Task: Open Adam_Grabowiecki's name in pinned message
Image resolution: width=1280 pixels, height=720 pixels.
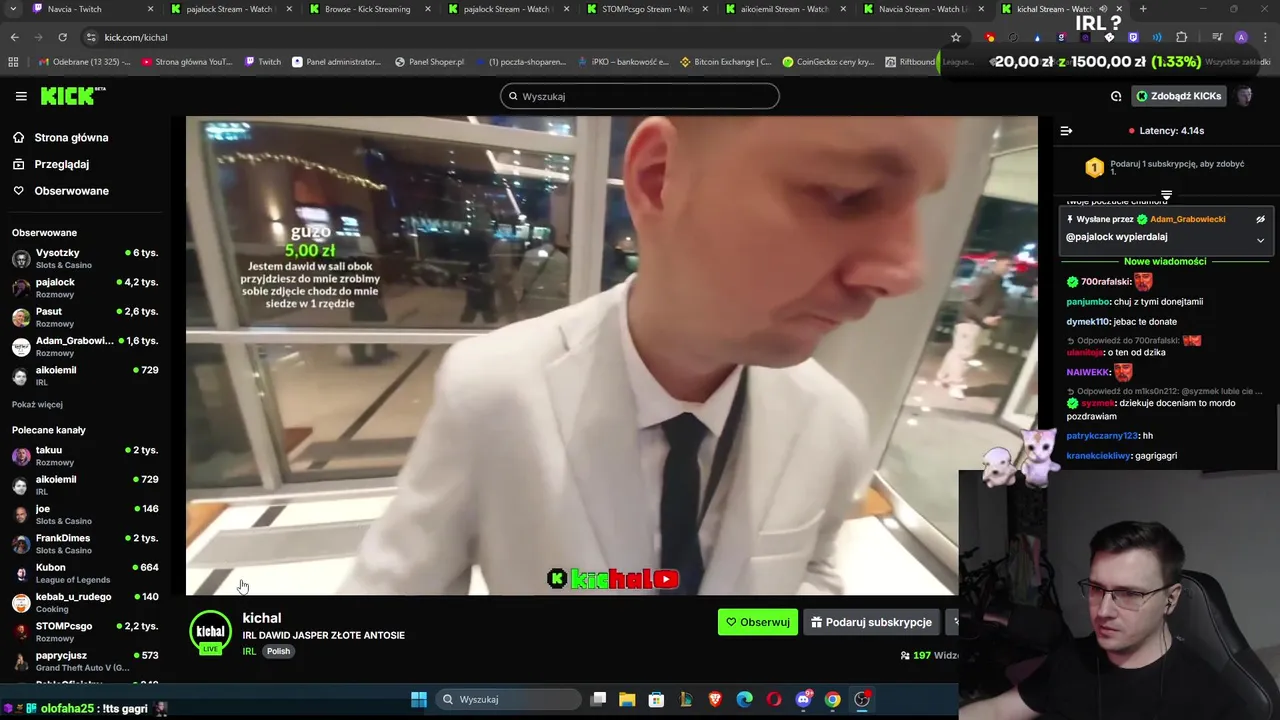Action: (x=1187, y=219)
